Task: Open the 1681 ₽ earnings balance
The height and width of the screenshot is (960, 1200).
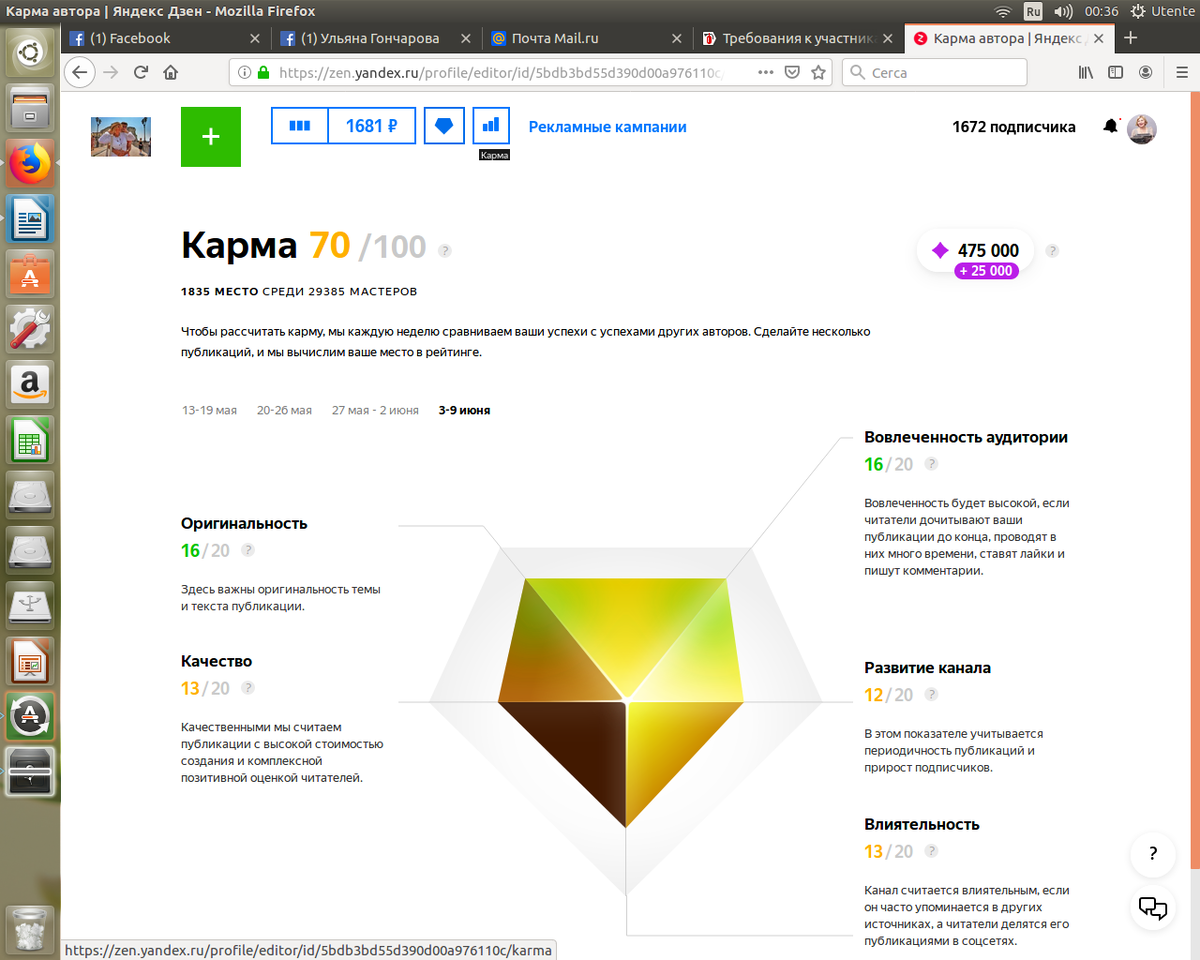Action: [x=372, y=126]
